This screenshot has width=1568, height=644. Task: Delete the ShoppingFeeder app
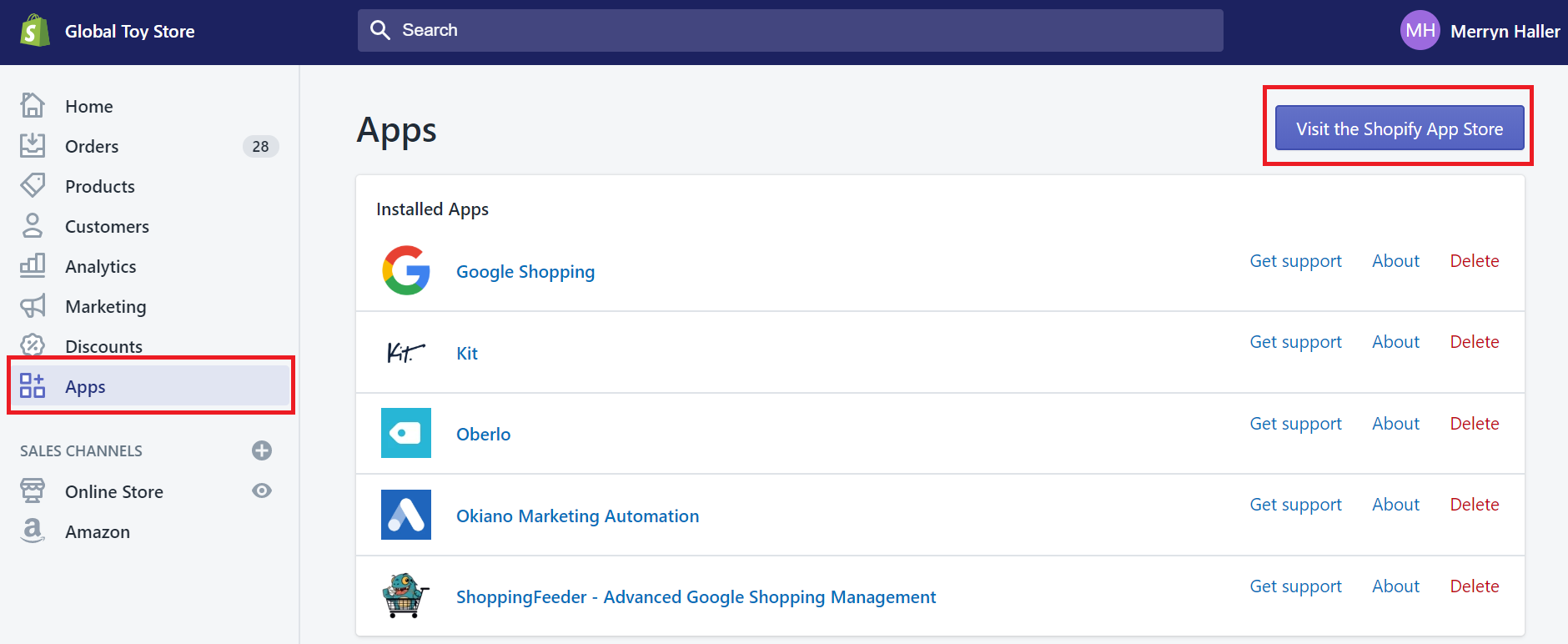(1474, 586)
